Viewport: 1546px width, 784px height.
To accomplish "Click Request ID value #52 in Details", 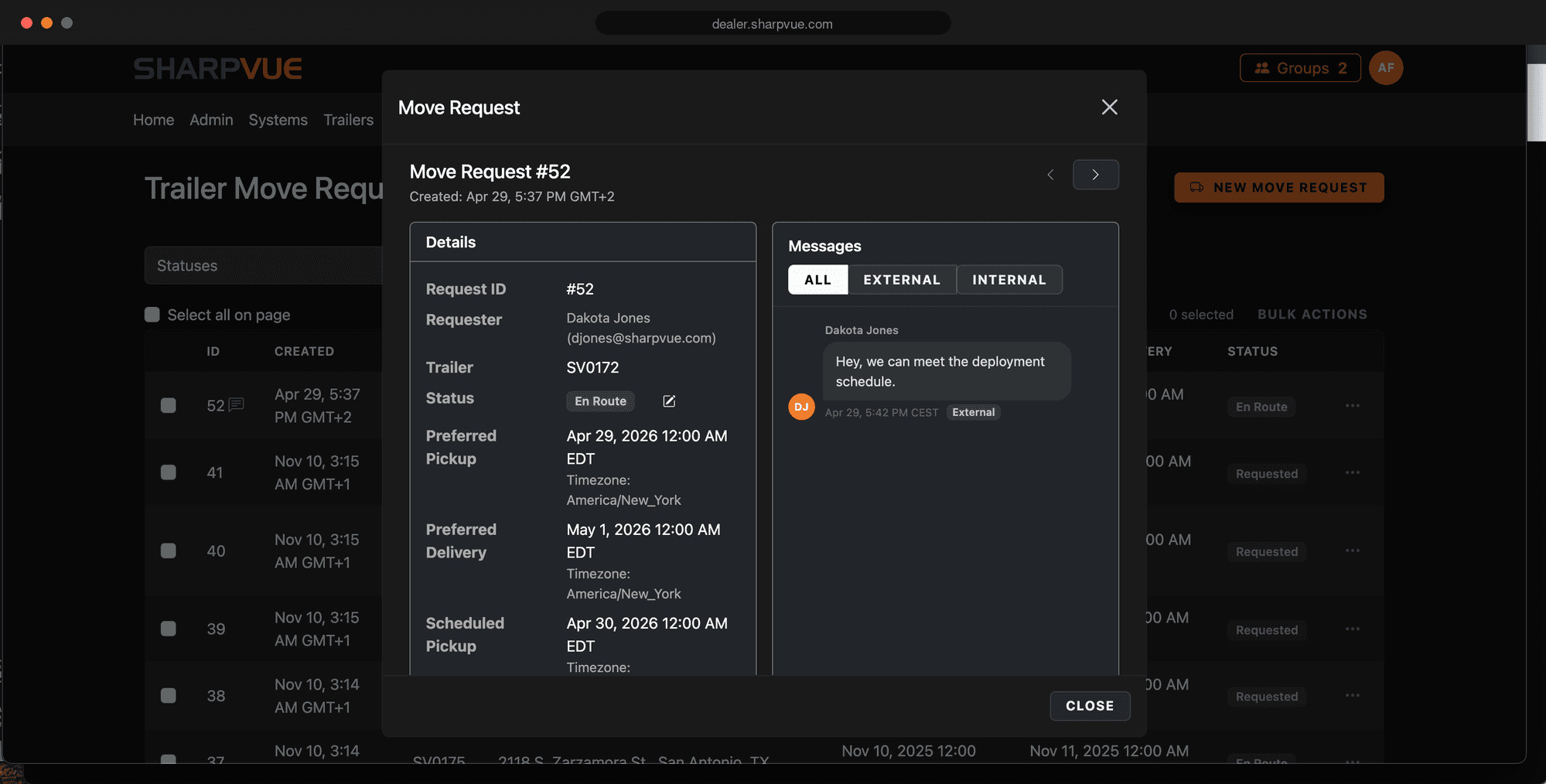I will (580, 289).
